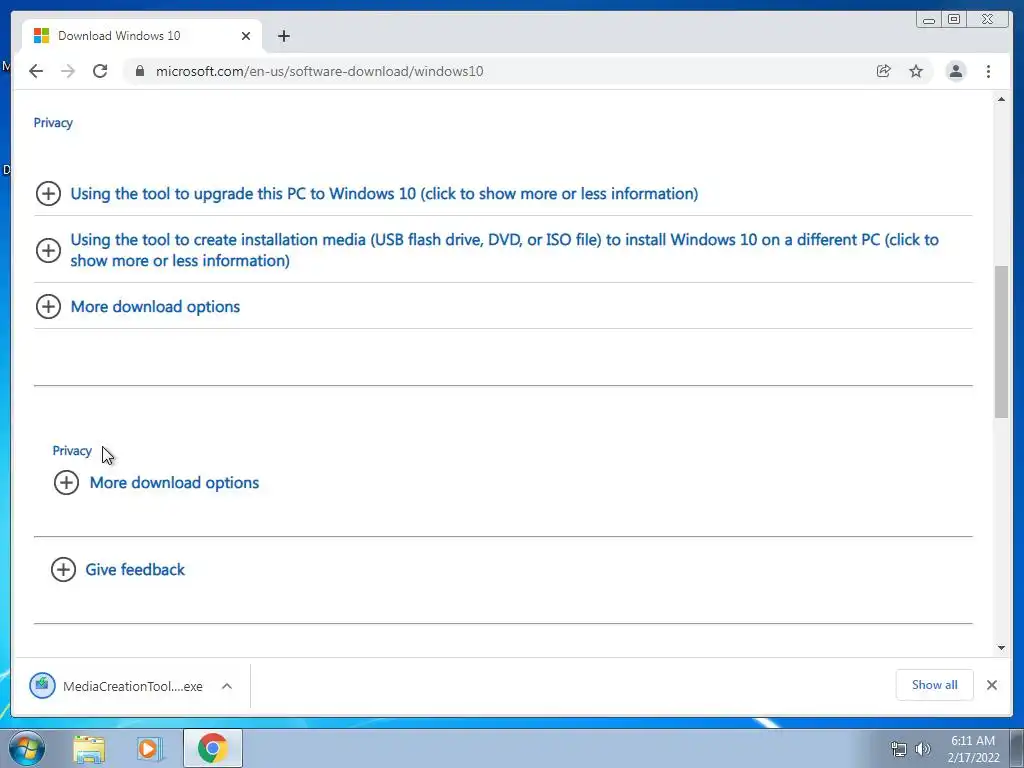1024x768 pixels.
Task: Click the scrollbar up arrow
Action: point(1001,99)
